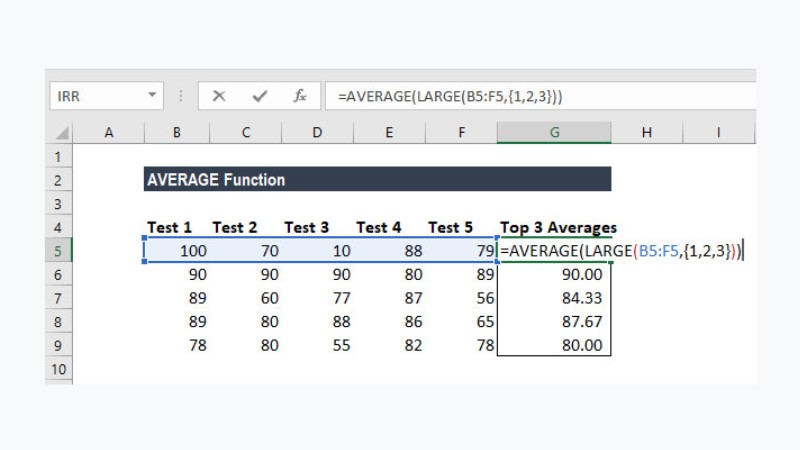Image resolution: width=800 pixels, height=450 pixels.
Task: Select column B header
Action: point(177,133)
